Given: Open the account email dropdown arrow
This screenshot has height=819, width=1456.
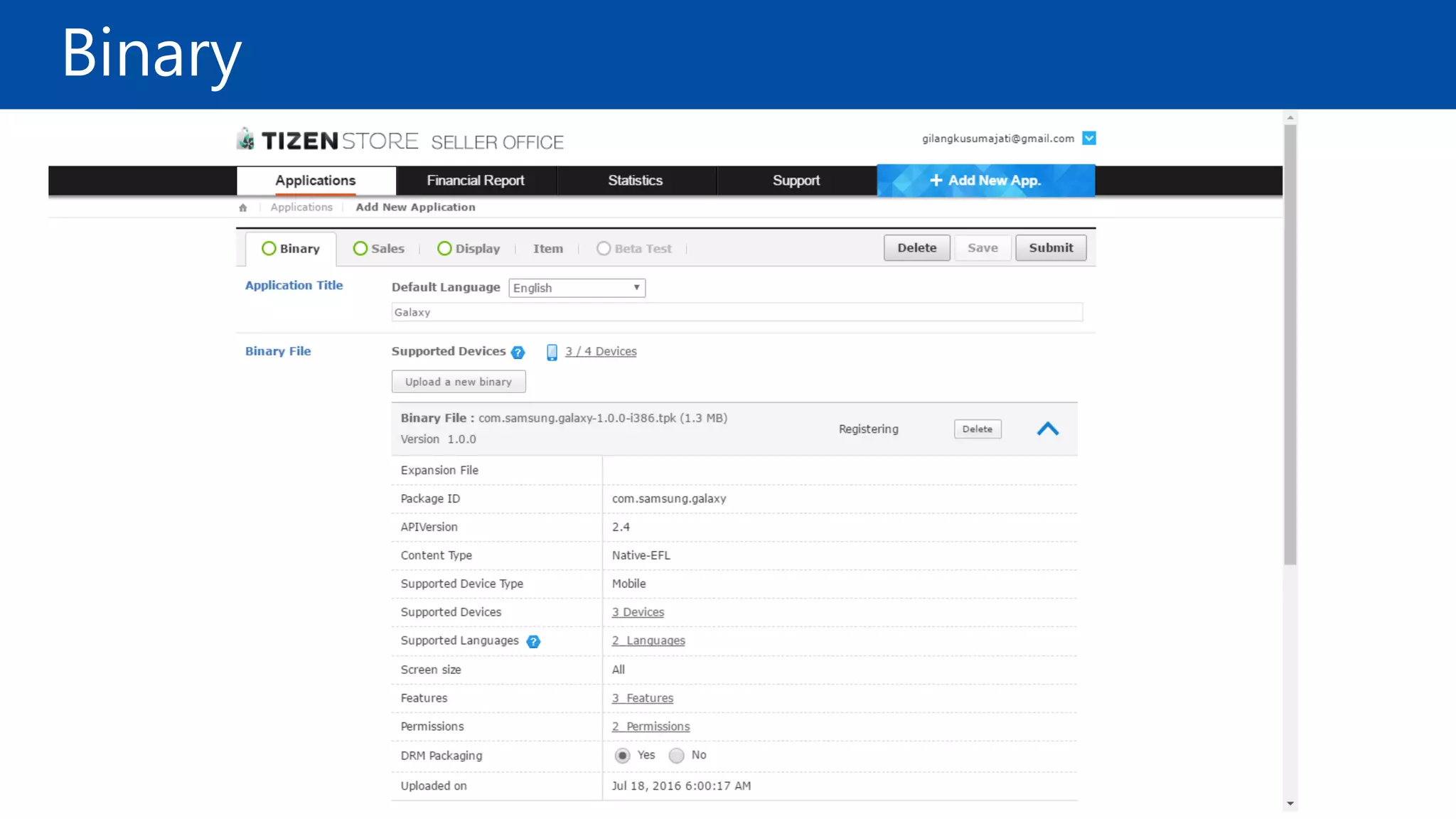Looking at the screenshot, I should pyautogui.click(x=1088, y=139).
